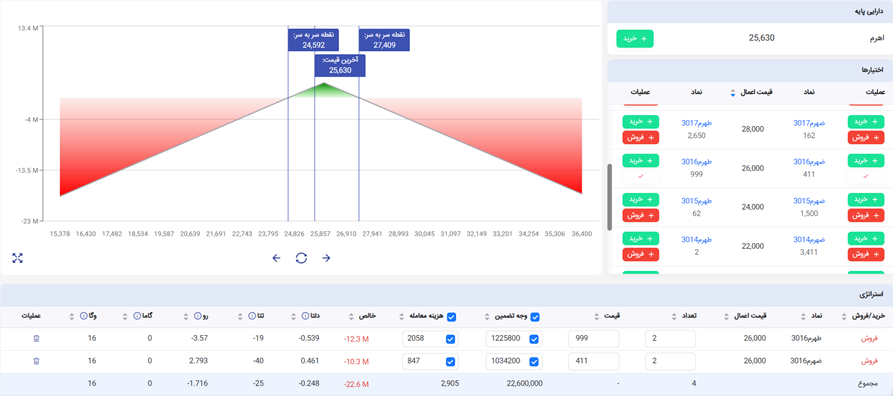Delete the طهرم3016 strategy row
Screen dimensions: 893x396
click(x=36, y=339)
